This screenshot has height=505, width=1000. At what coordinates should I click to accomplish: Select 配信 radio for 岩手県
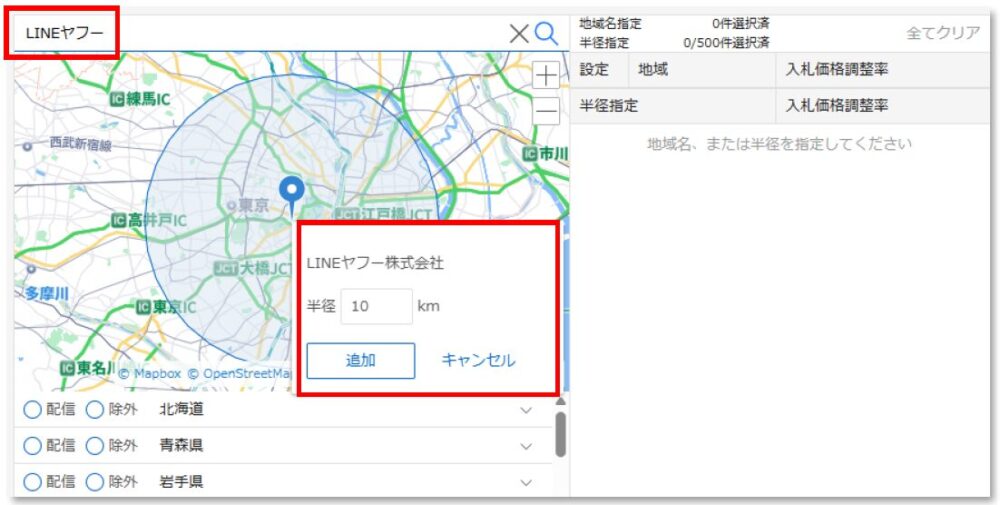point(32,482)
